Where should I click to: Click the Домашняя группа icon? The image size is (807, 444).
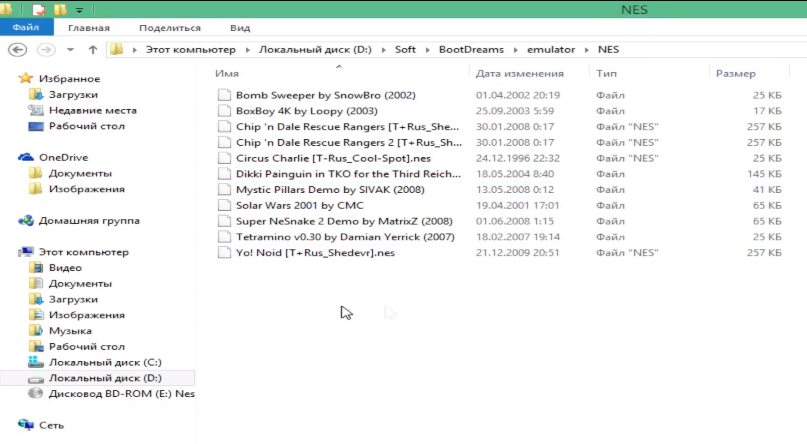tap(26, 221)
